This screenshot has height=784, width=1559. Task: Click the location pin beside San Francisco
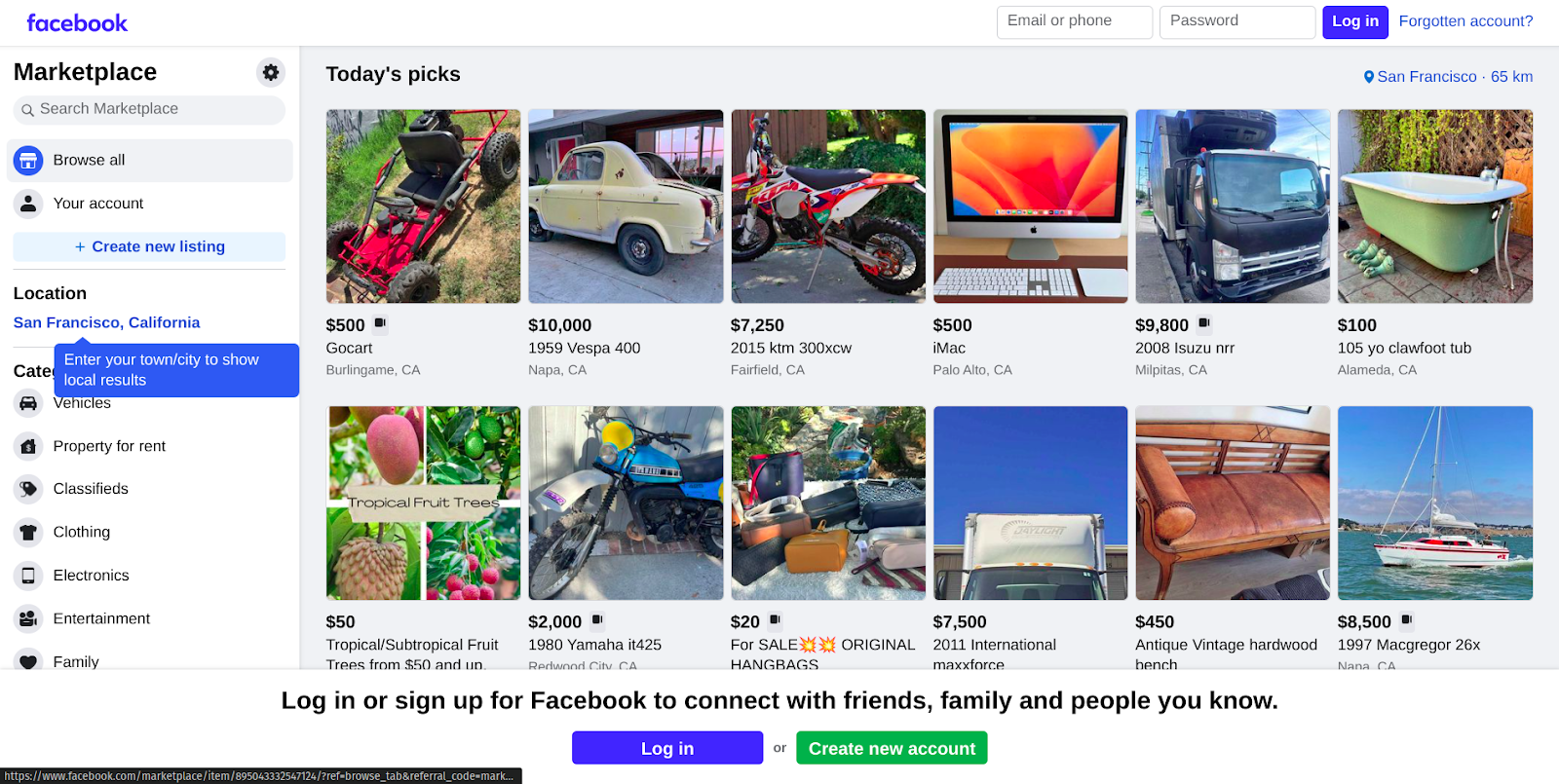(1367, 76)
